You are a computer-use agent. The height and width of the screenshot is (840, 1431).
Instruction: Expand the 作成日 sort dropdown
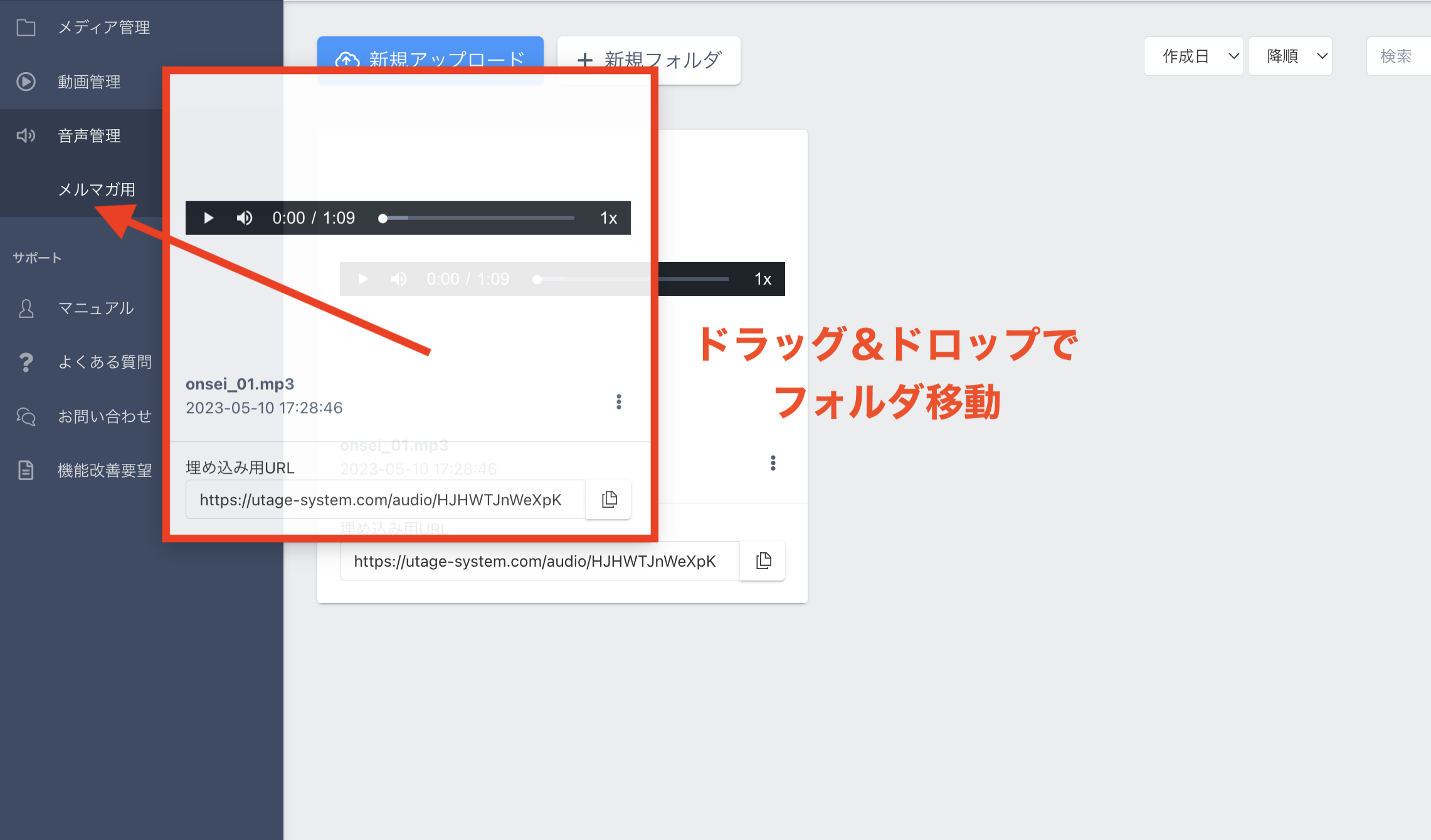click(1193, 56)
